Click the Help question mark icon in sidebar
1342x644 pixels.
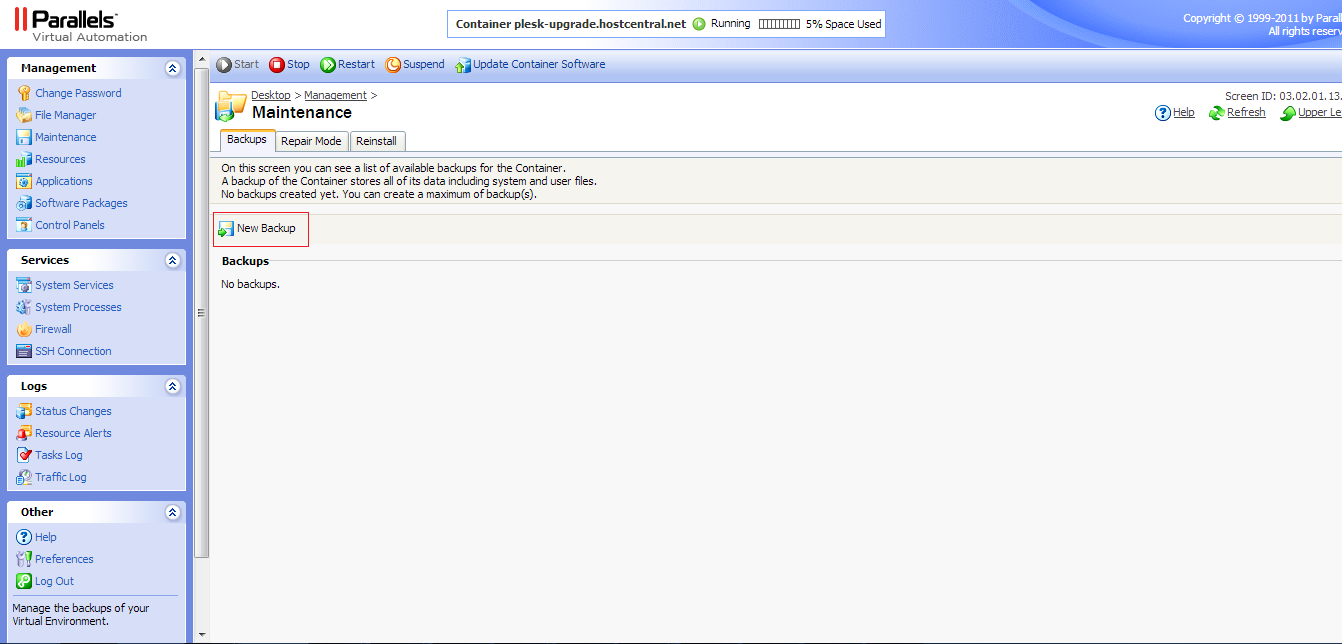pos(24,537)
